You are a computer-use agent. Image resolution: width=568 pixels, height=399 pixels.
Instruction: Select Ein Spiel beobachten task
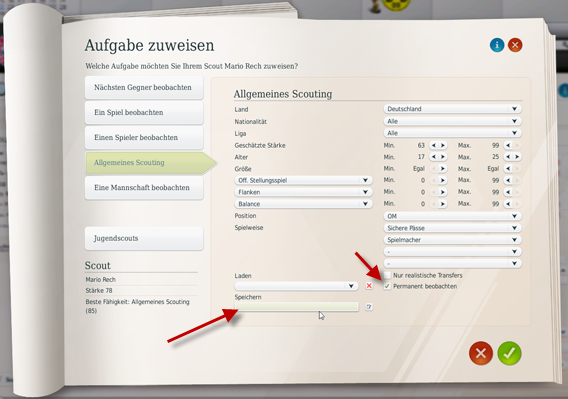(144, 112)
